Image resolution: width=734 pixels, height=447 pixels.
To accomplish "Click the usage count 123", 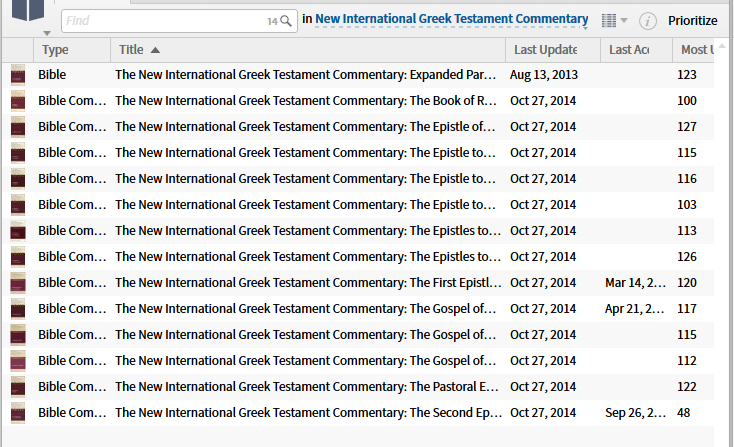I will pos(687,75).
